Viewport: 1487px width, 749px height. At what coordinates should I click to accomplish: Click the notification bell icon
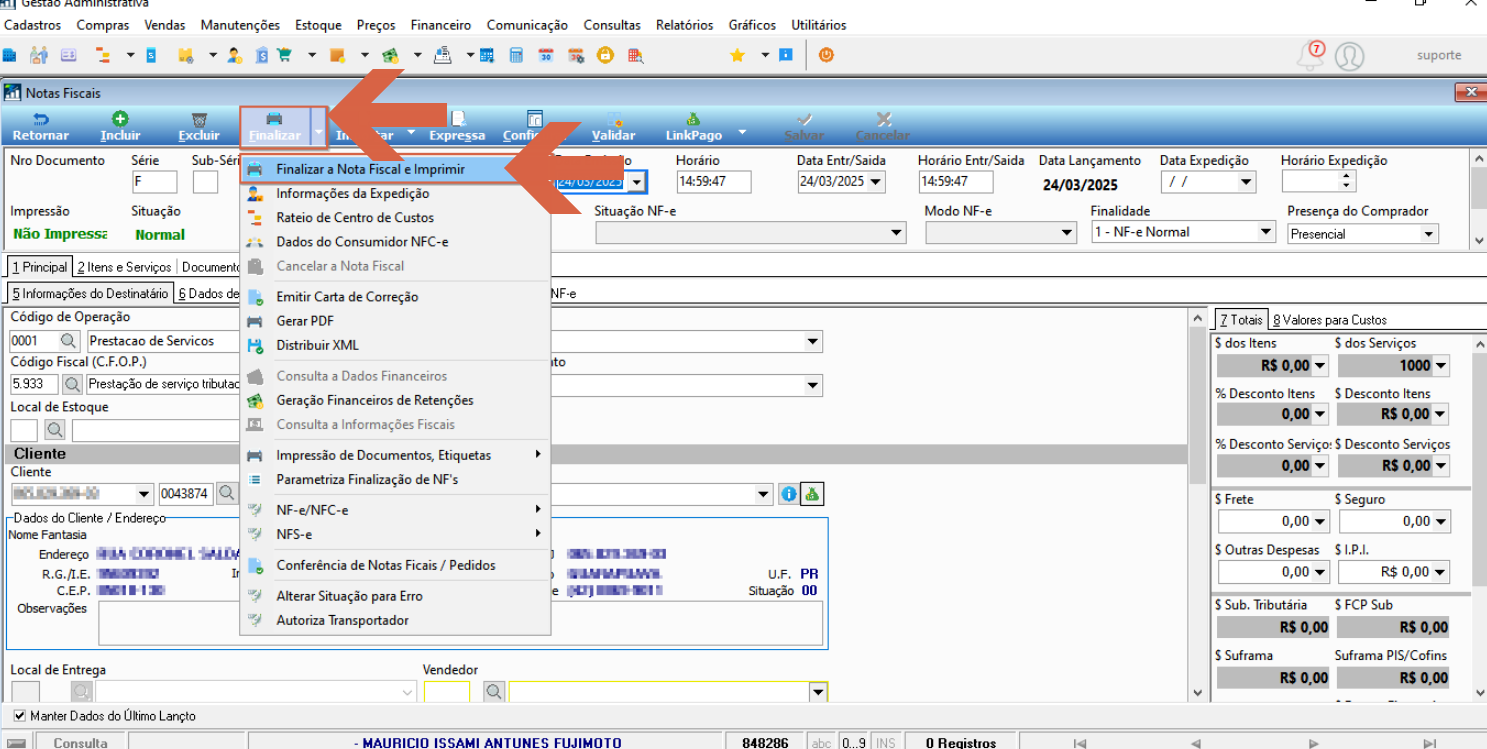point(1310,55)
